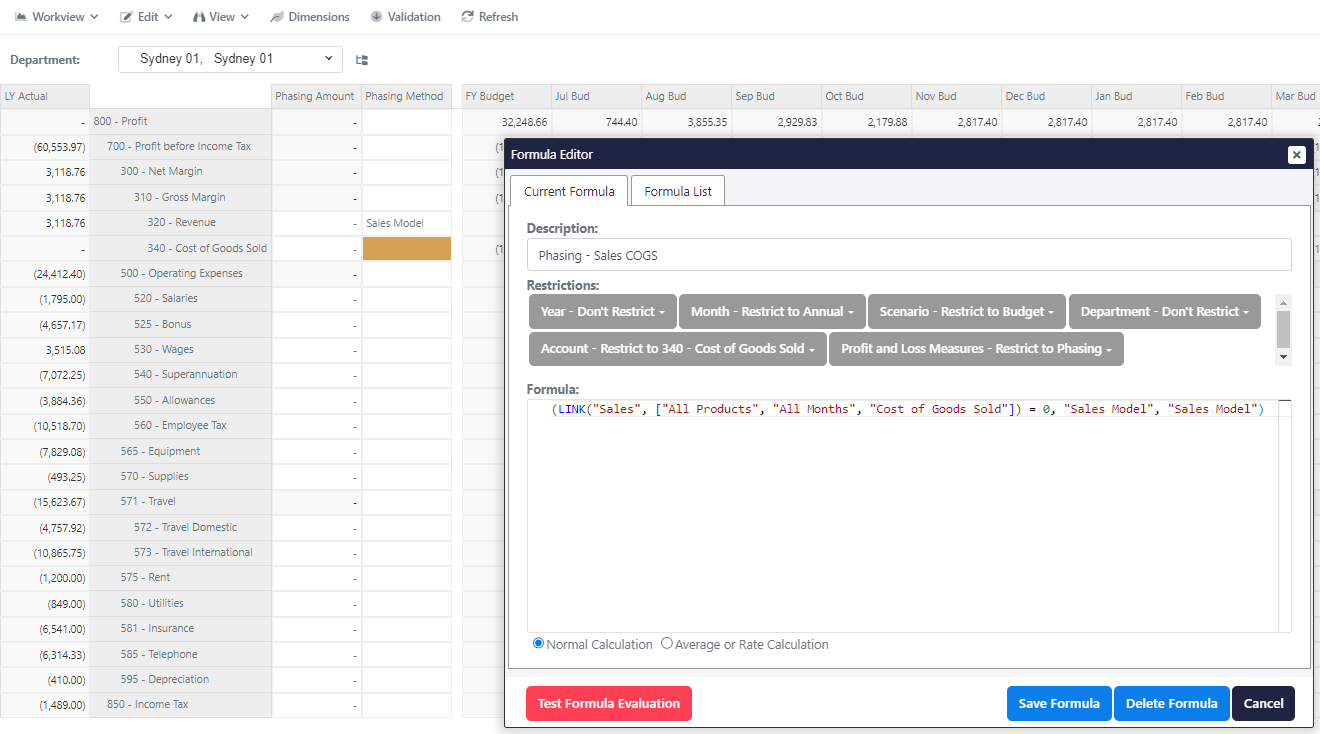Click the Workview chart icon
1320x734 pixels.
tap(20, 17)
